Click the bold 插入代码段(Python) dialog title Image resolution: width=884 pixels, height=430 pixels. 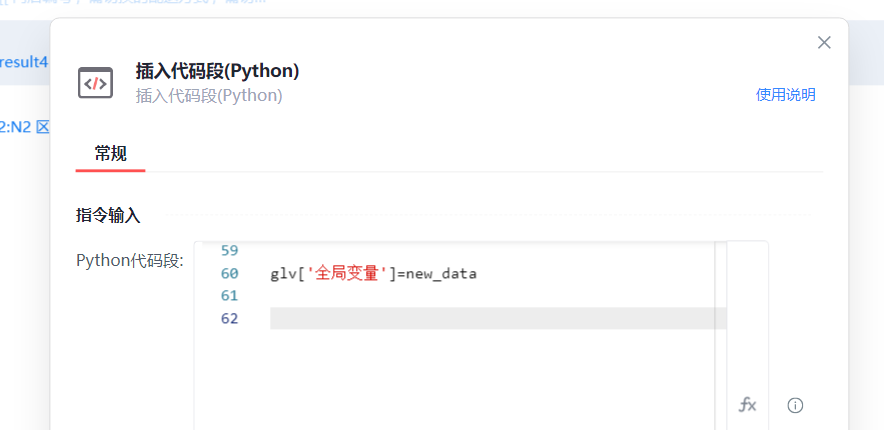tap(217, 71)
